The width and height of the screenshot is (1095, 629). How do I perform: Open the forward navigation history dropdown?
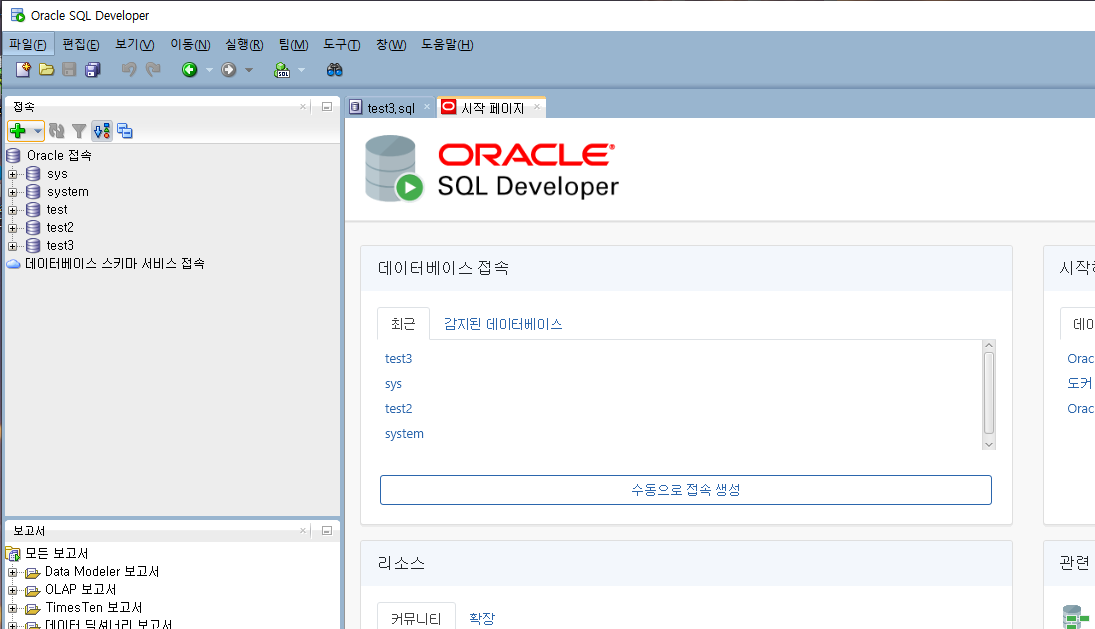pos(249,70)
